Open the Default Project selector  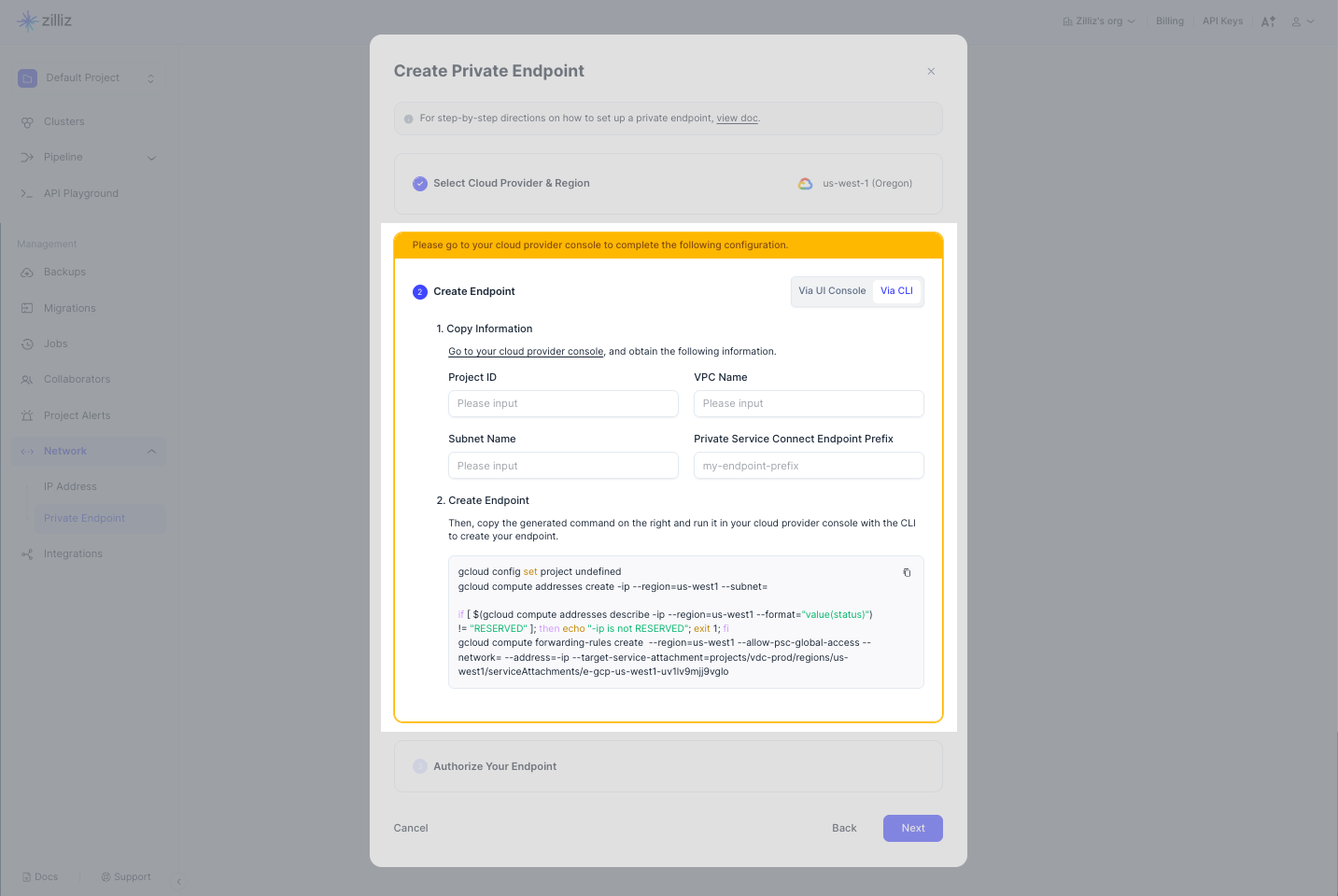coord(87,78)
